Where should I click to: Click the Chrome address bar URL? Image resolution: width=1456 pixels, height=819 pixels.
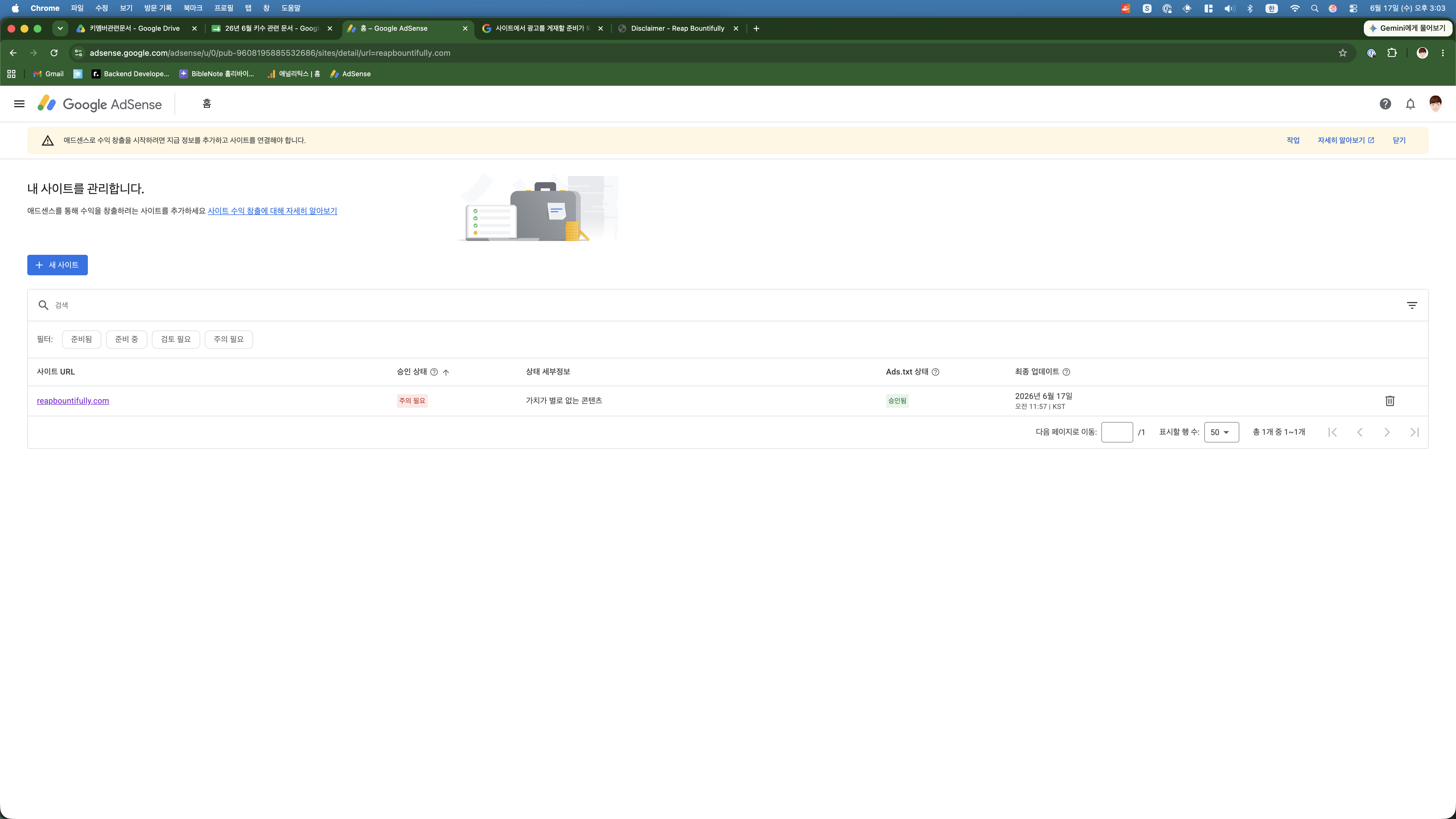point(270,53)
